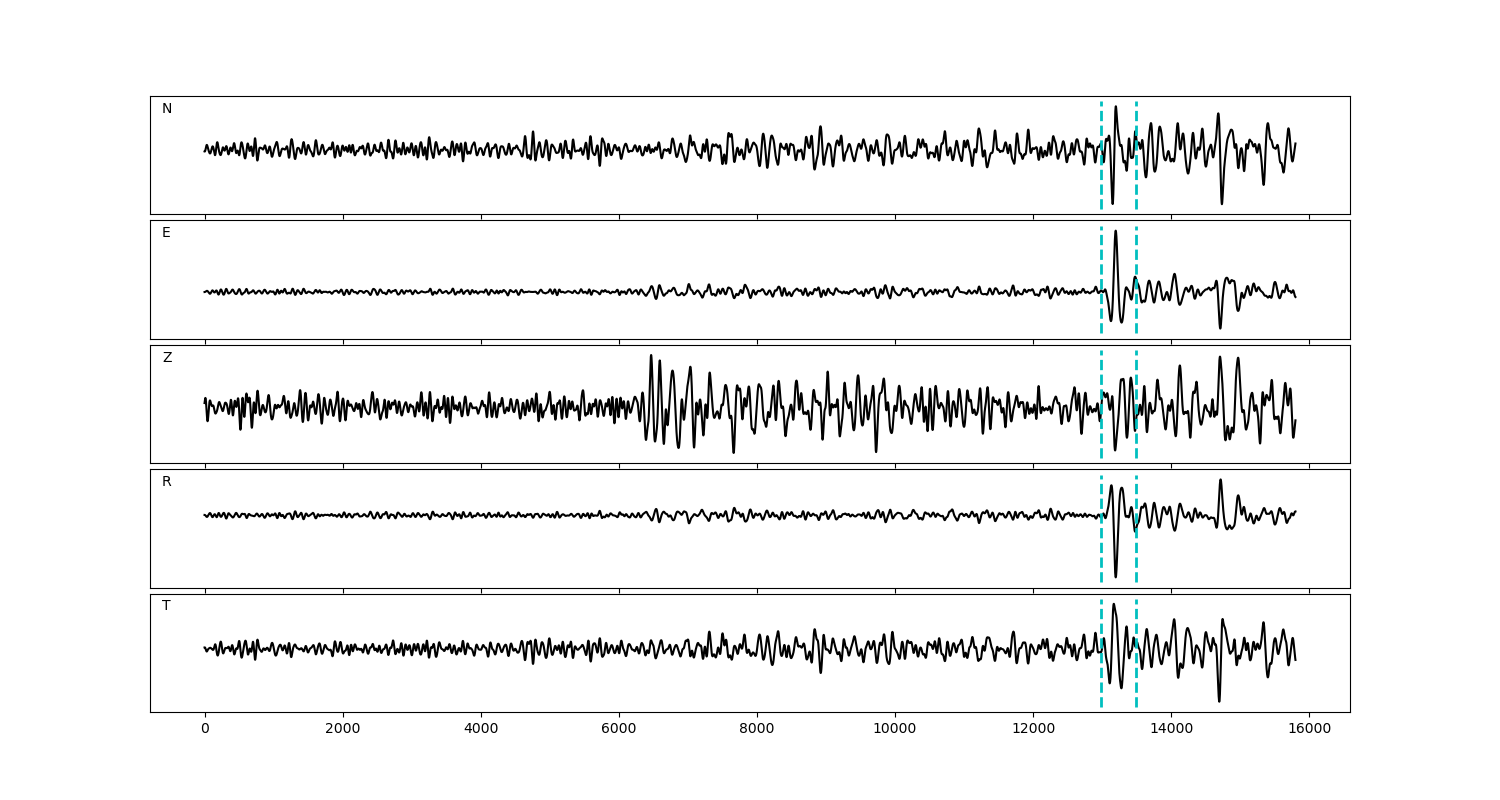
Task: Select the Z panel label
Action: point(167,358)
